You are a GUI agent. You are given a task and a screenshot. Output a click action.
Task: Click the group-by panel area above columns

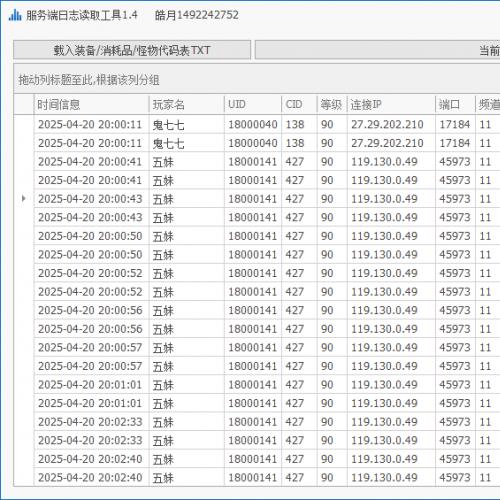click(x=257, y=79)
